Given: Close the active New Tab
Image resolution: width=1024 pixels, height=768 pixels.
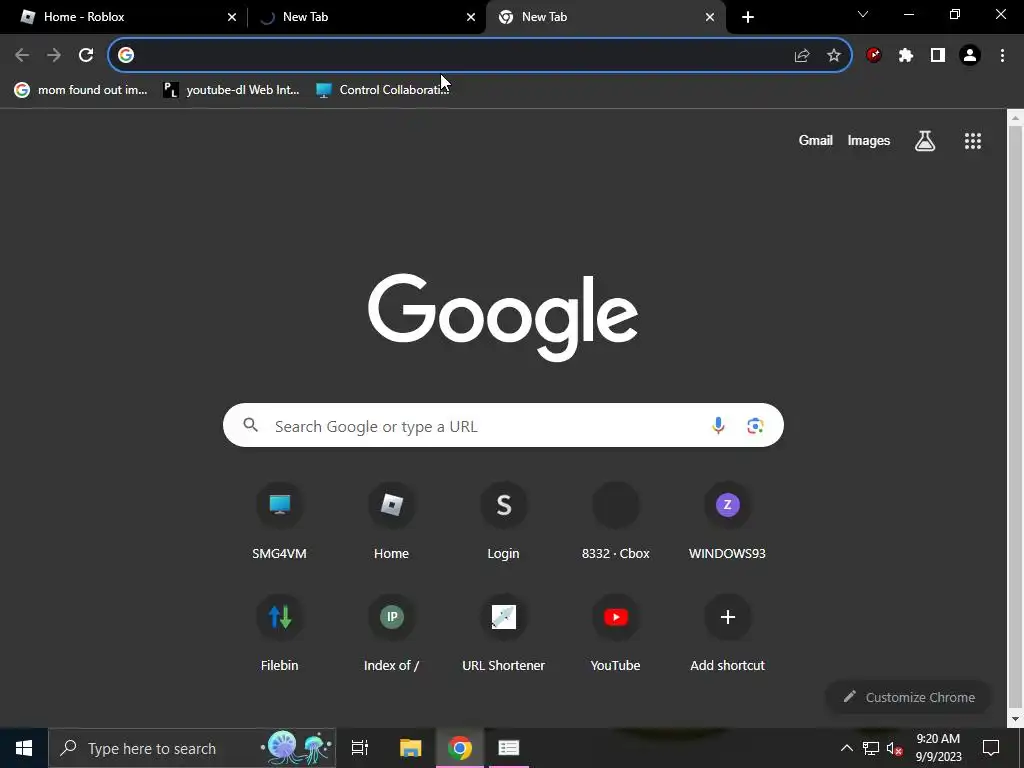Looking at the screenshot, I should tap(710, 17).
